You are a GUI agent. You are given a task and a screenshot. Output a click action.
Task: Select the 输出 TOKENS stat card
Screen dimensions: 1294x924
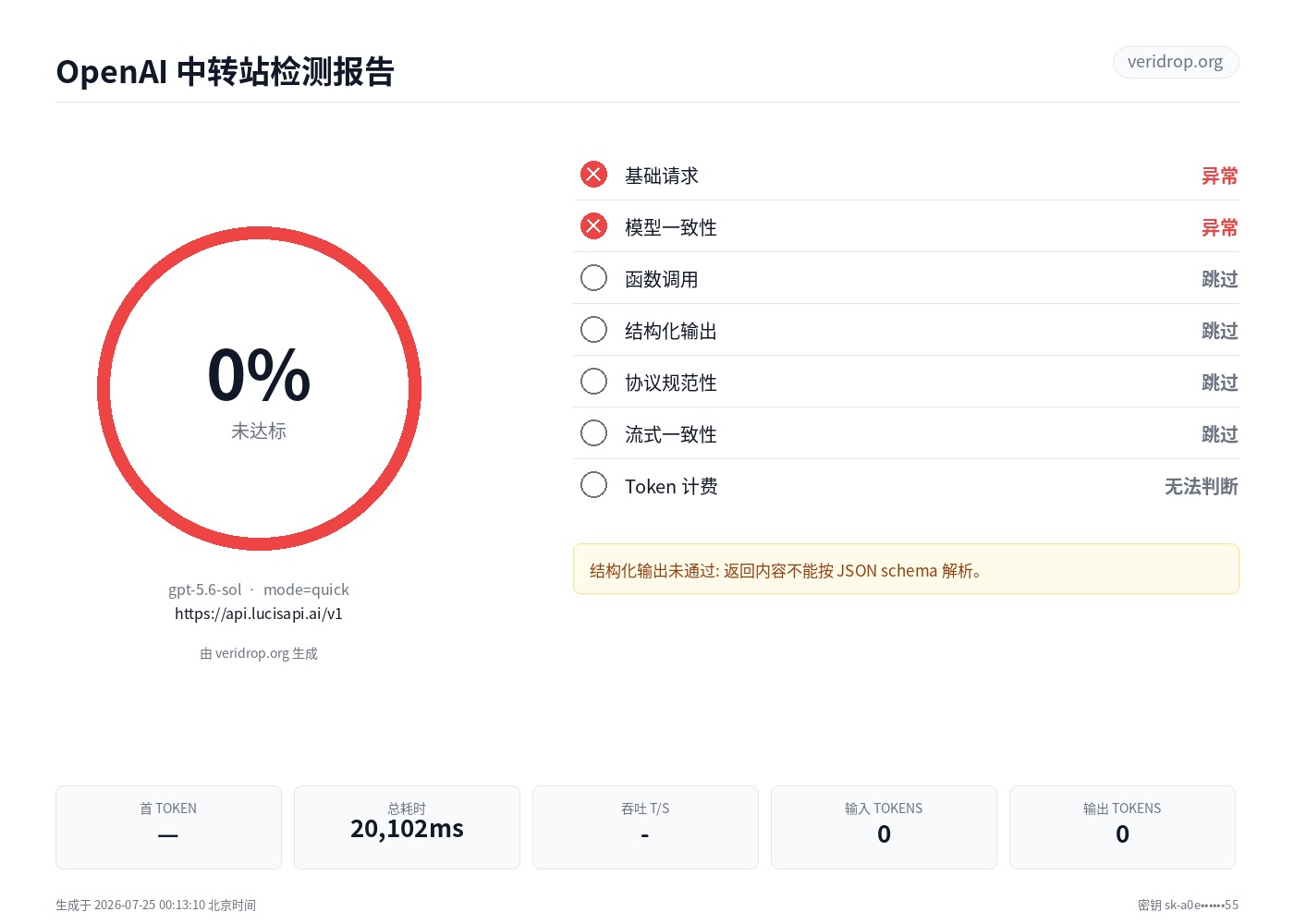(1122, 827)
